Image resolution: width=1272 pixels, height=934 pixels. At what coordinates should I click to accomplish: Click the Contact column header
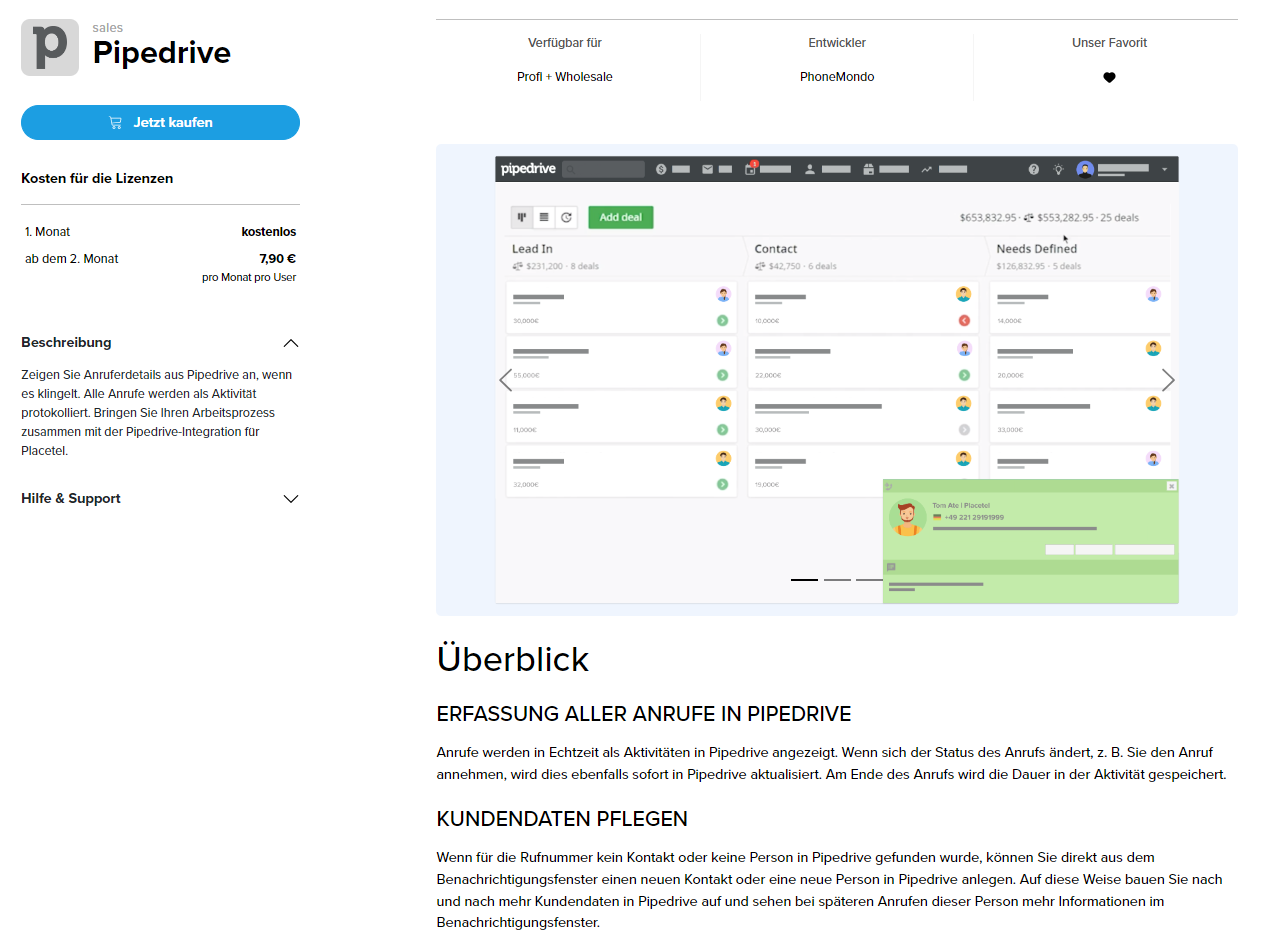(776, 249)
